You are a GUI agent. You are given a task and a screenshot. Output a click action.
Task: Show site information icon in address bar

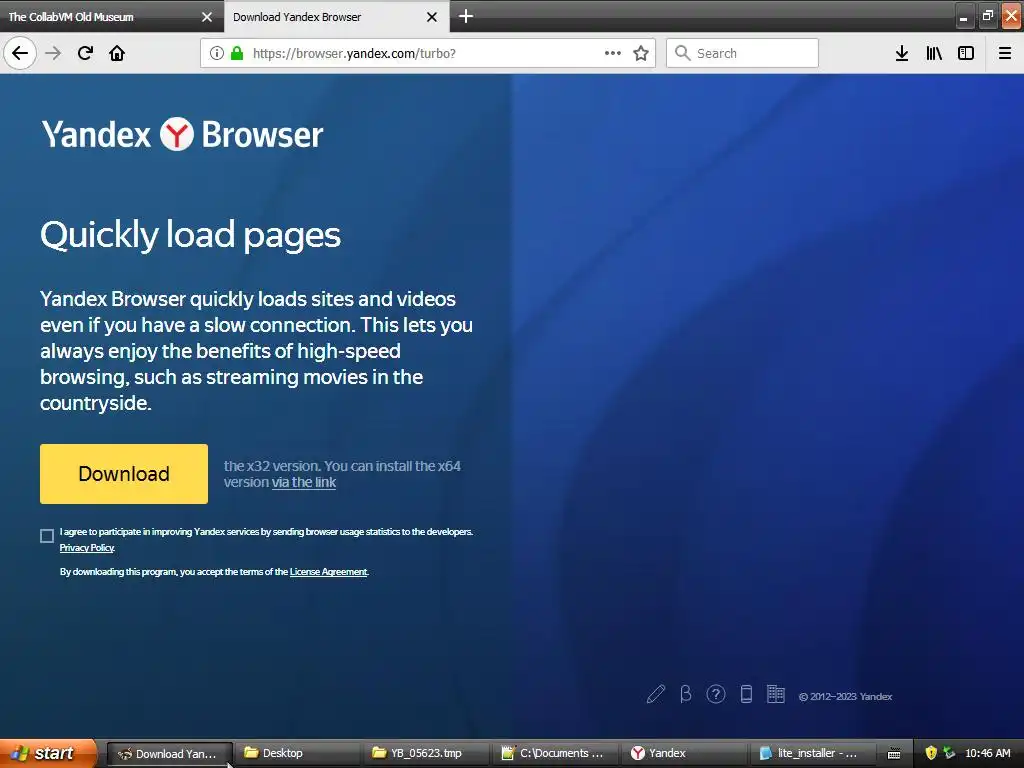[217, 53]
